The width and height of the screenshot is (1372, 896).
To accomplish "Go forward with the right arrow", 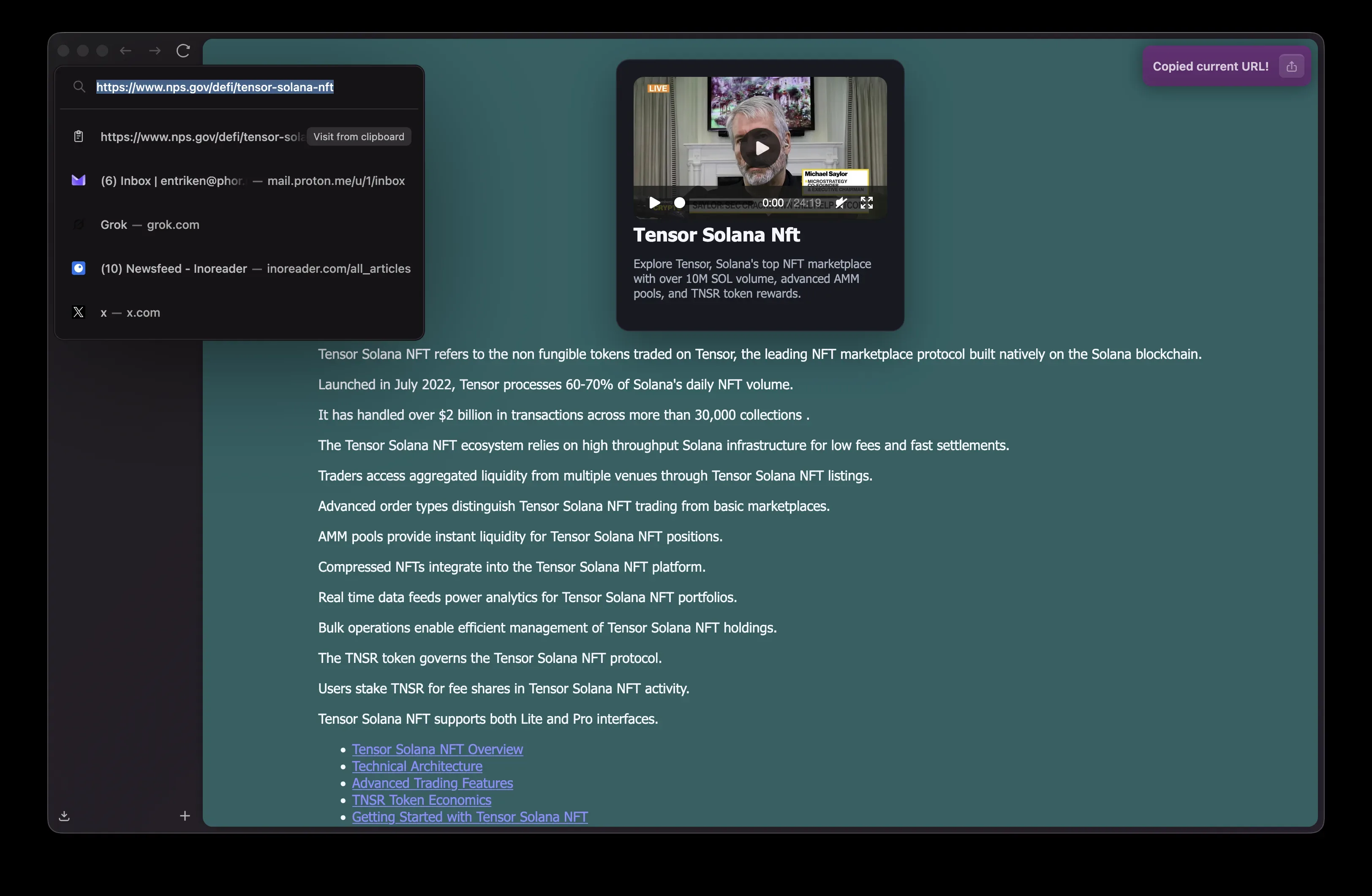I will pos(155,51).
